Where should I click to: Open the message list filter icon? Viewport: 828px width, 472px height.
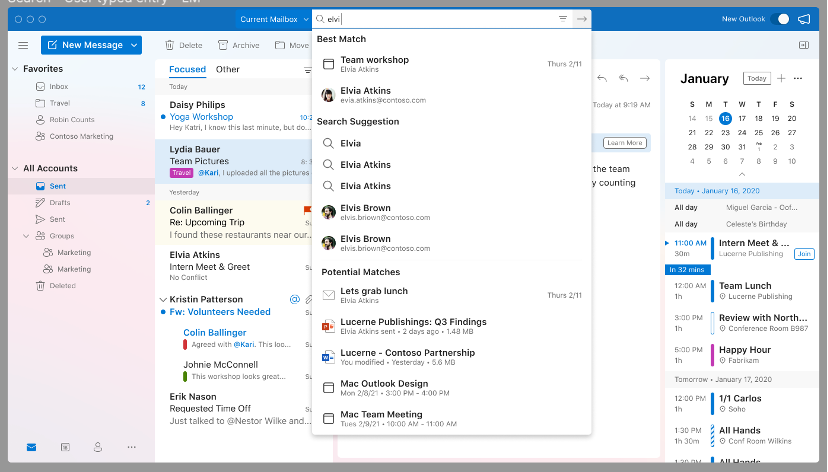307,70
